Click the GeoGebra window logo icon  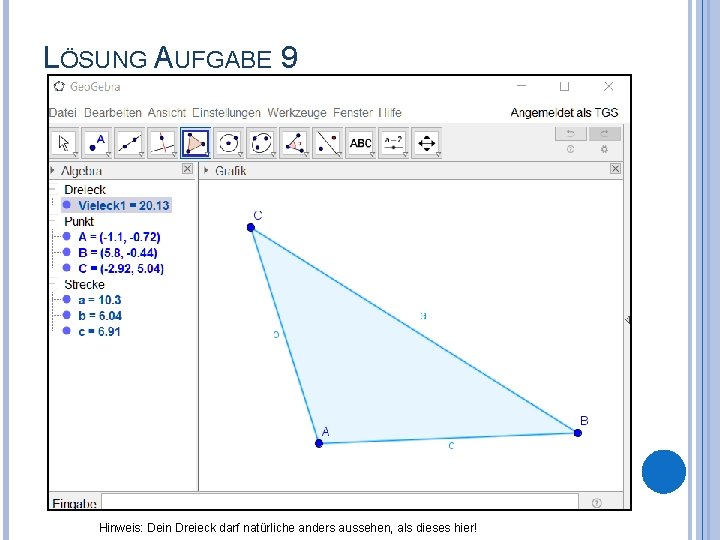[59, 86]
